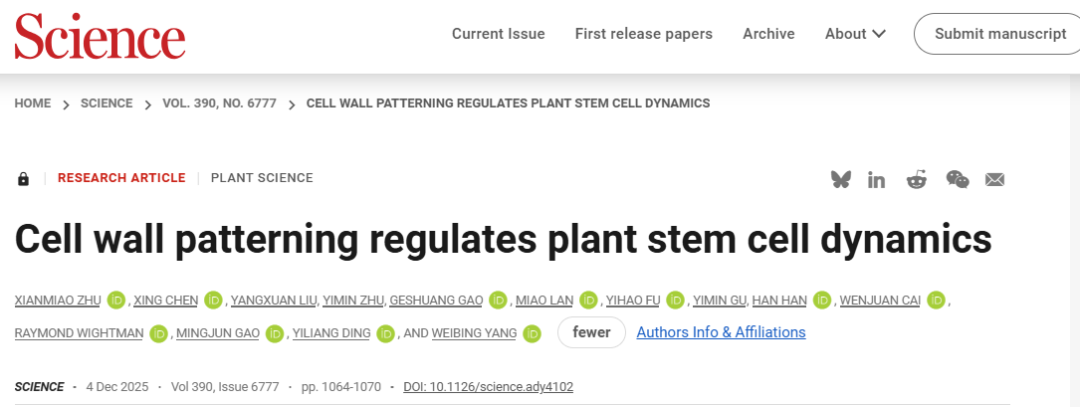Screen dimensions: 1080x407
Task: Click the Science logo
Action: click(100, 36)
